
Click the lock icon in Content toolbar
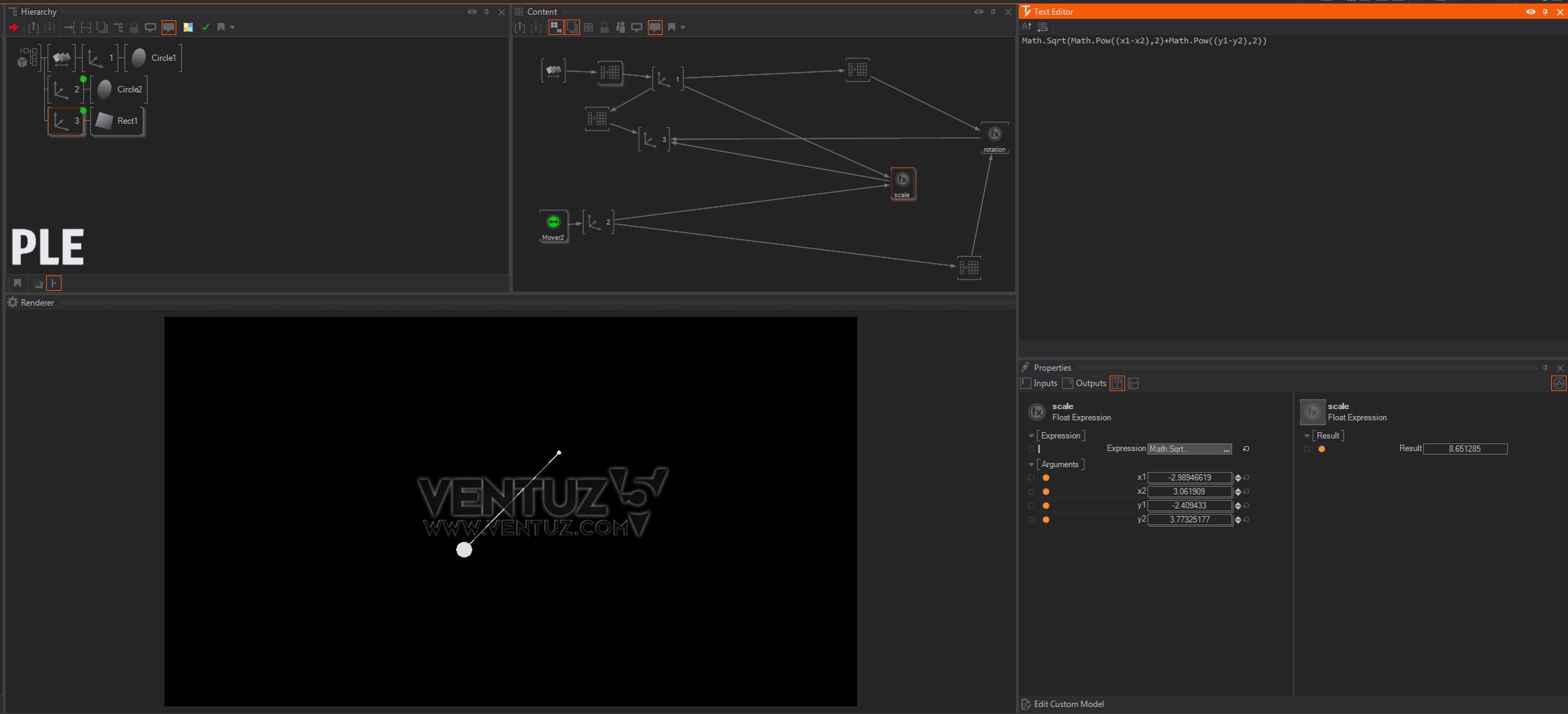[605, 27]
